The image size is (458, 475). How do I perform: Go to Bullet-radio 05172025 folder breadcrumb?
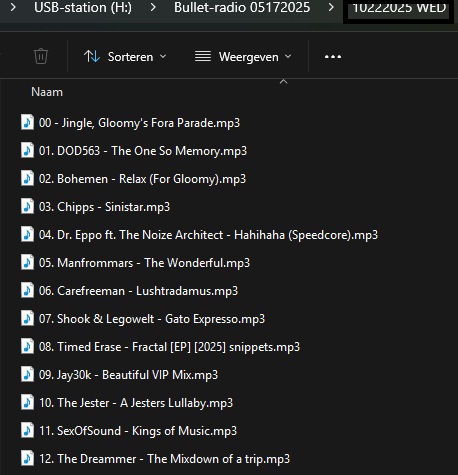(242, 7)
